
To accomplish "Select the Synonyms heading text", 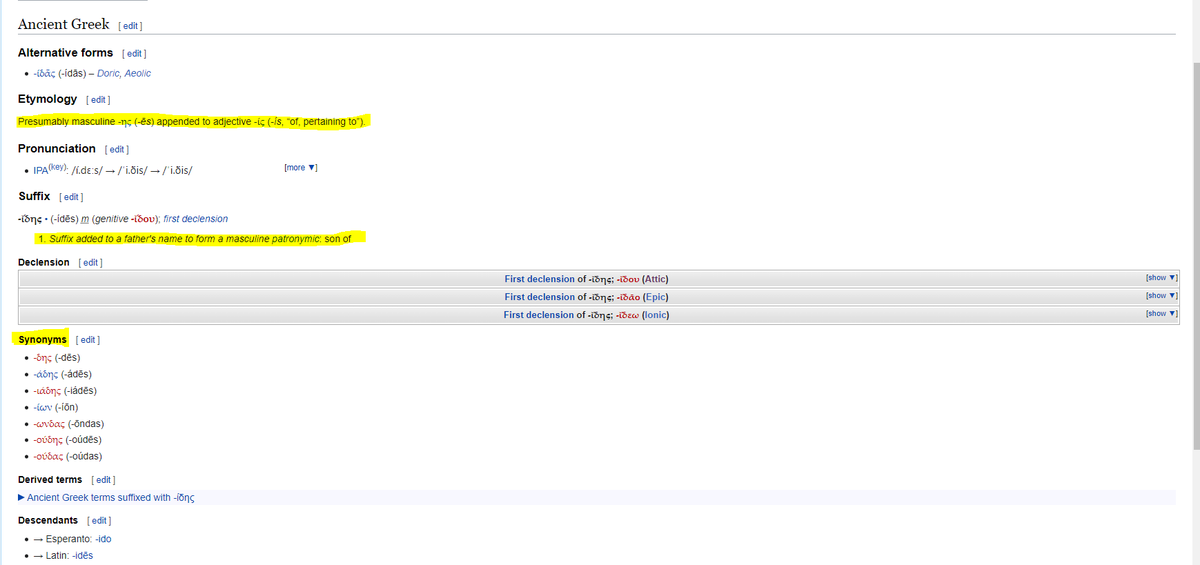I will [42, 340].
